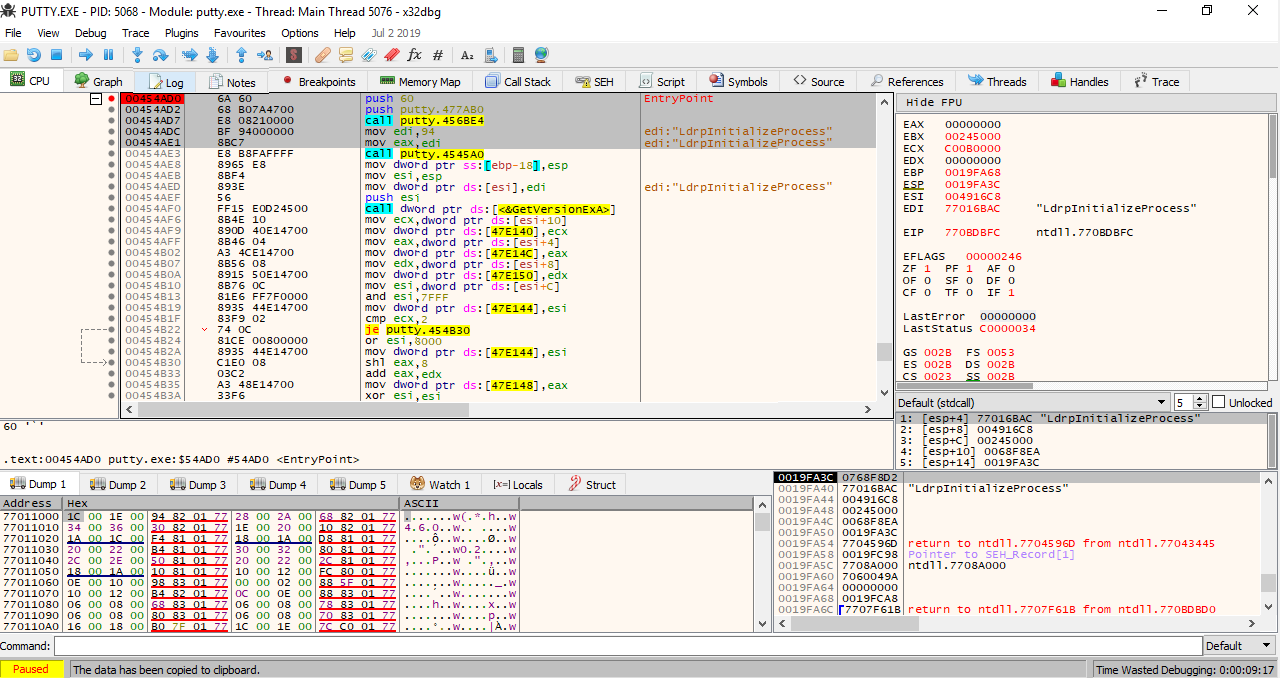Click the Step Into icon
This screenshot has width=1280, height=678.
(137, 55)
